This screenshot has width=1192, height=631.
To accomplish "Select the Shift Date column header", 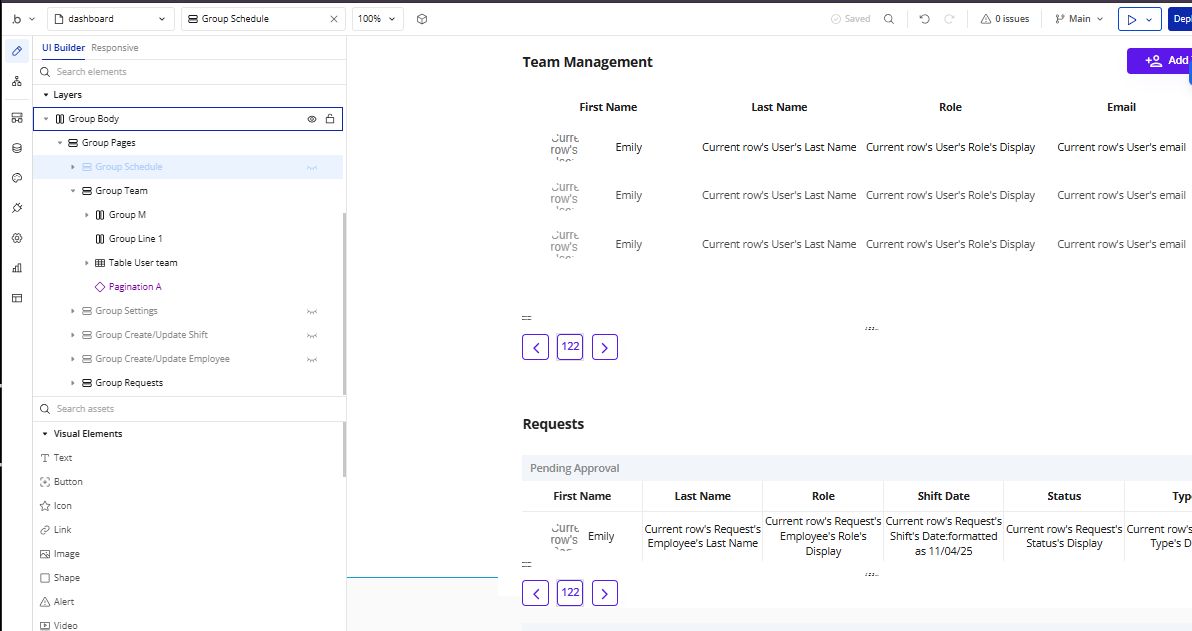I will 943,496.
